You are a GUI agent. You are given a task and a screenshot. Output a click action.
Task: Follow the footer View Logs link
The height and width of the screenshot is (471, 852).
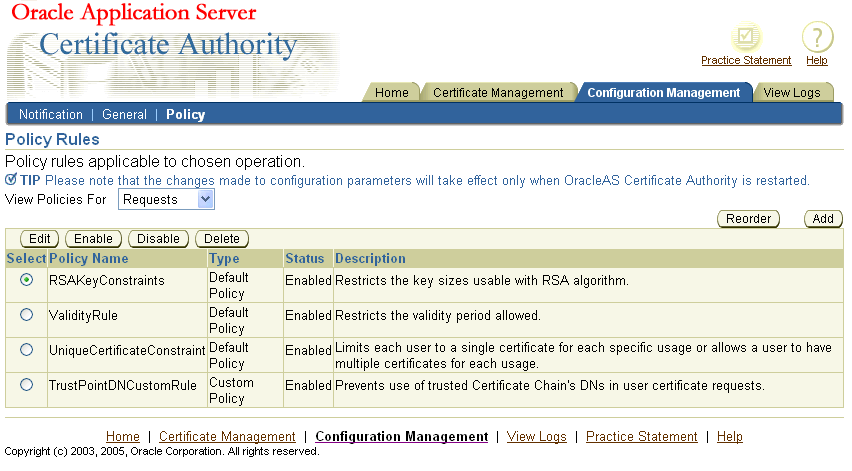(x=536, y=436)
